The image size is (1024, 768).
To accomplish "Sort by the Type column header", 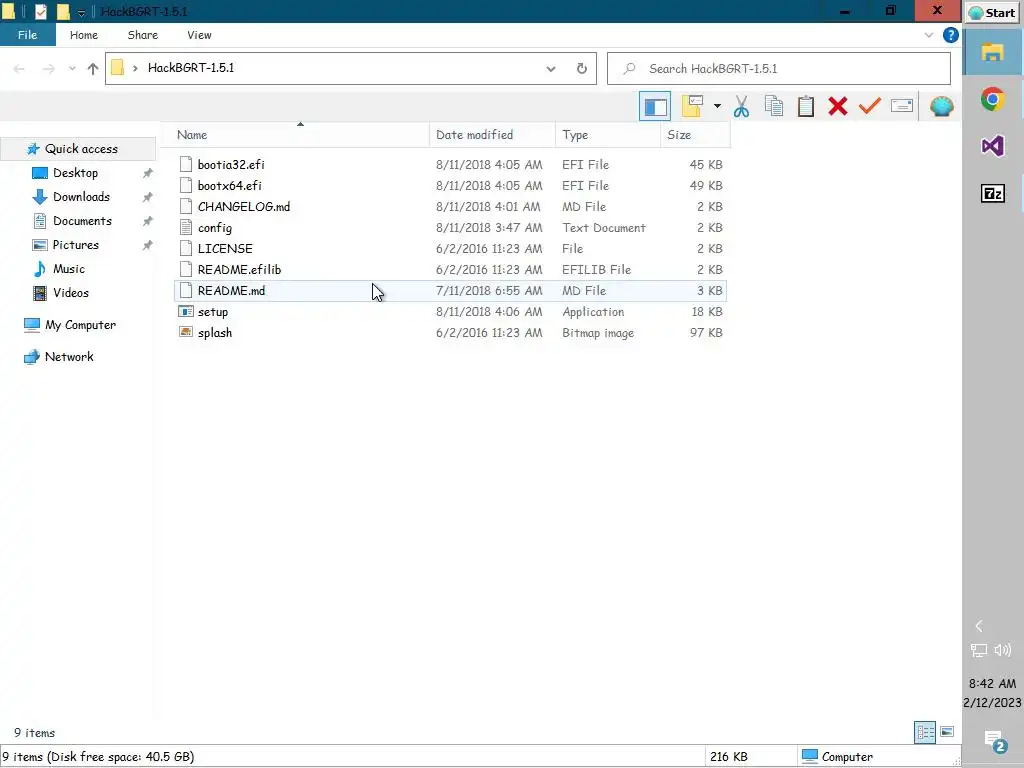I will point(607,135).
